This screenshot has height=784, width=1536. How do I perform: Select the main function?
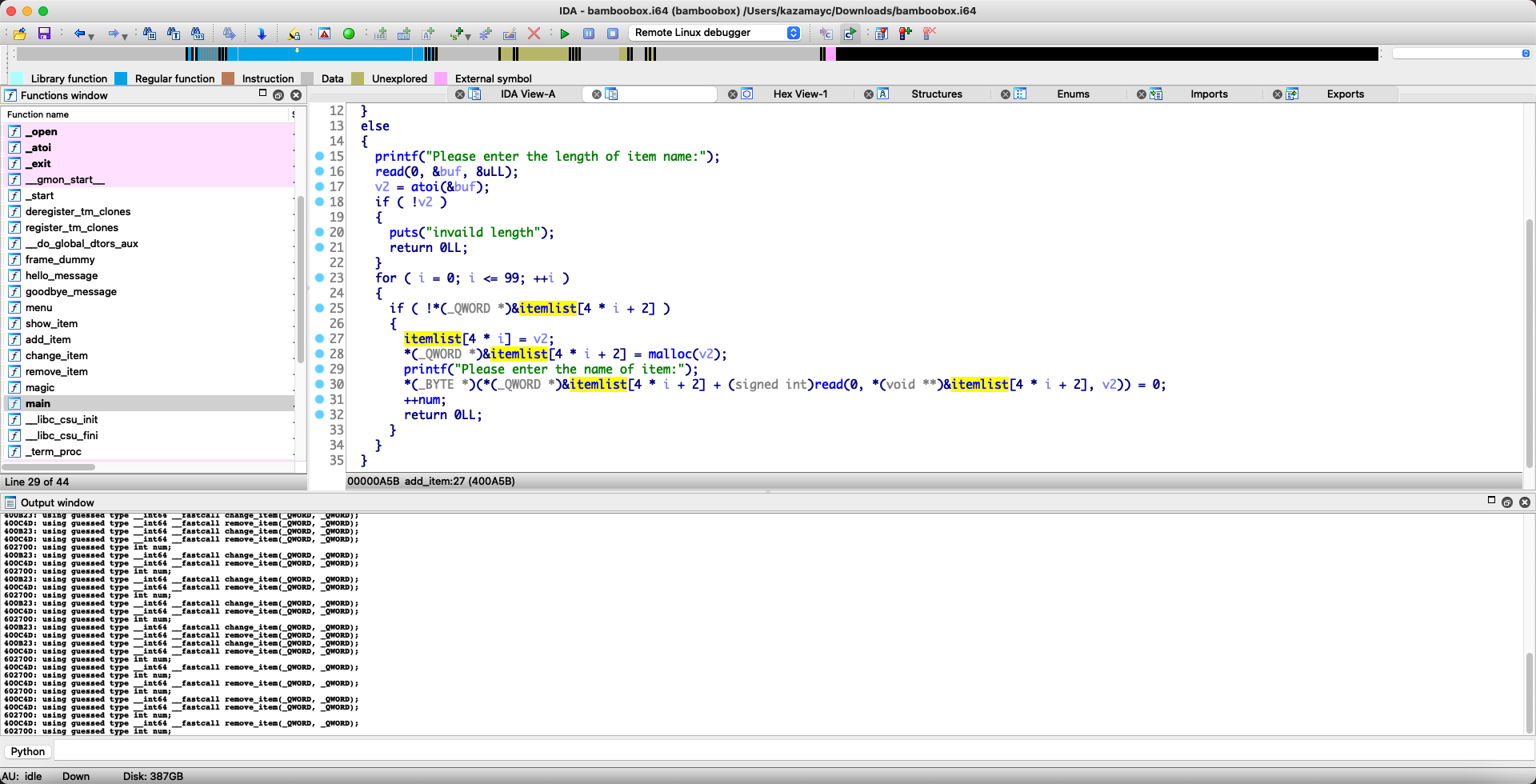click(x=149, y=404)
